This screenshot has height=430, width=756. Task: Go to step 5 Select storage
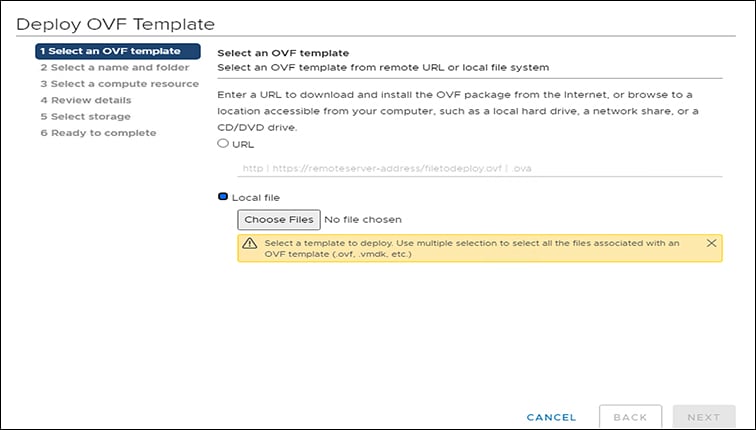click(85, 116)
